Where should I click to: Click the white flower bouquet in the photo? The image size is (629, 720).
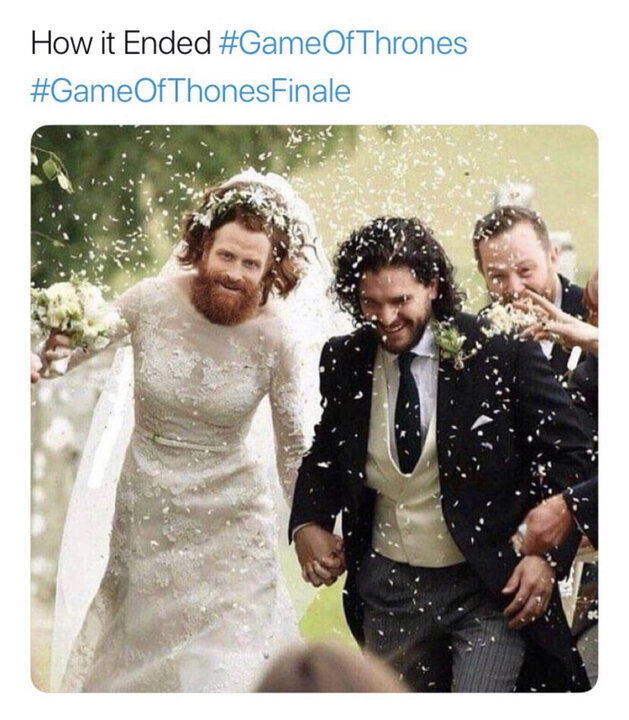[x=71, y=313]
